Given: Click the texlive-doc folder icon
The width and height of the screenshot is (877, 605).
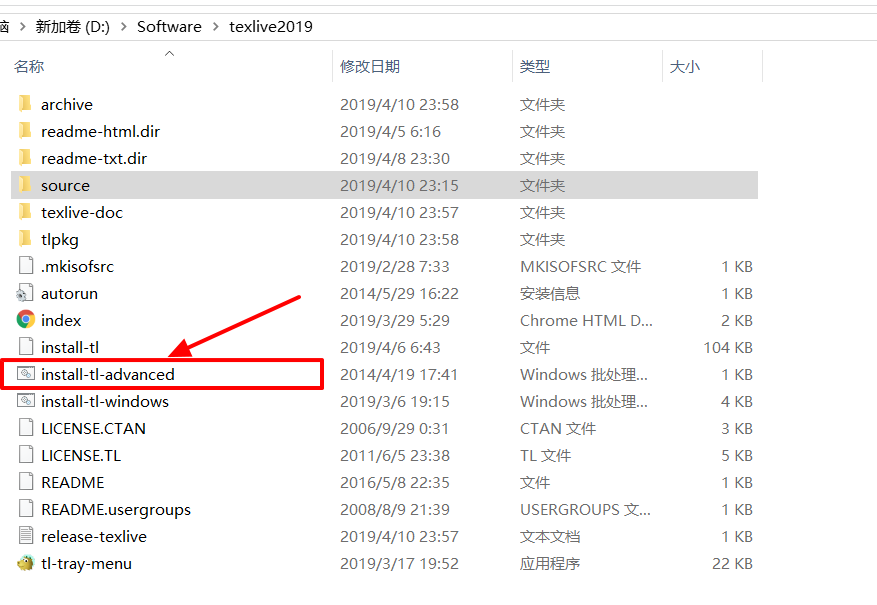Looking at the screenshot, I should (25, 212).
